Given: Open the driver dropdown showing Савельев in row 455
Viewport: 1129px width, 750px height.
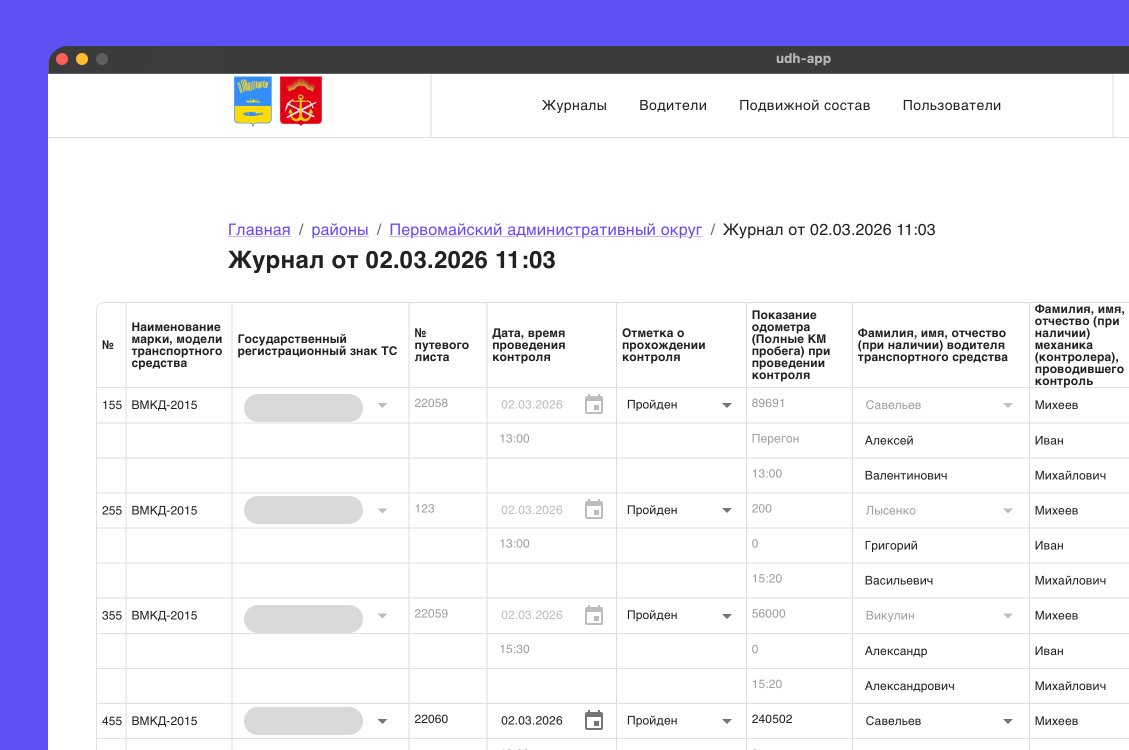Looking at the screenshot, I should tap(1007, 720).
